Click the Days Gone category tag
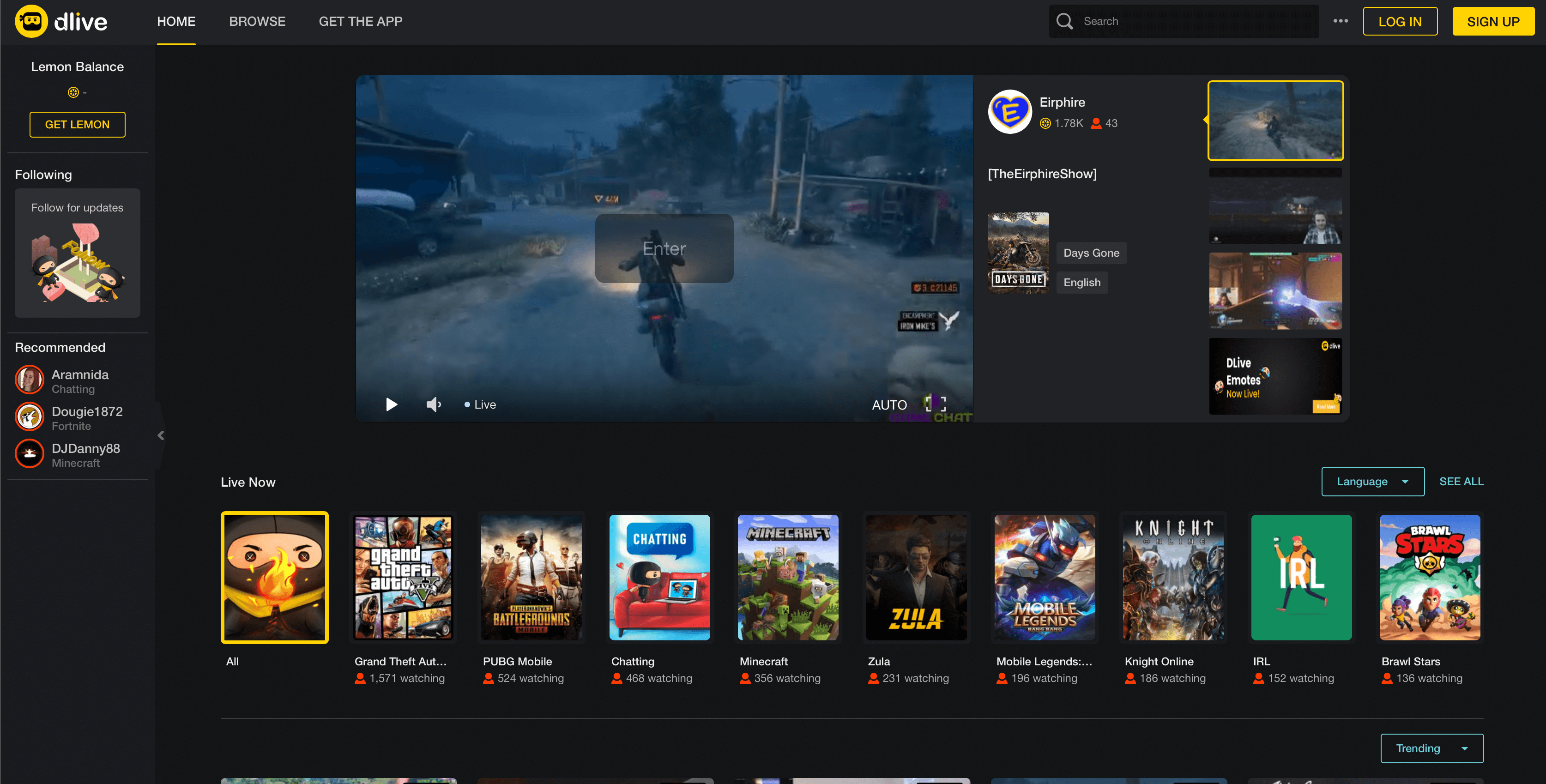The height and width of the screenshot is (784, 1546). point(1091,253)
